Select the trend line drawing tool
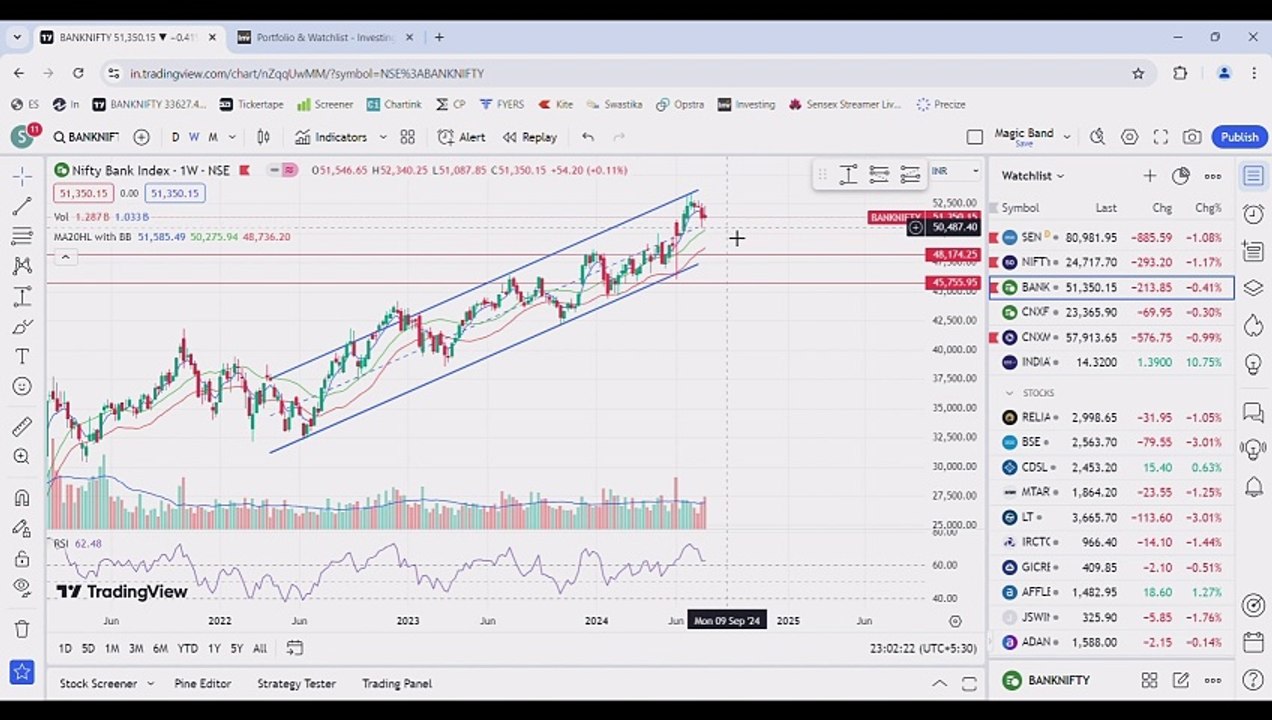Viewport: 1272px width, 720px height. point(21,206)
